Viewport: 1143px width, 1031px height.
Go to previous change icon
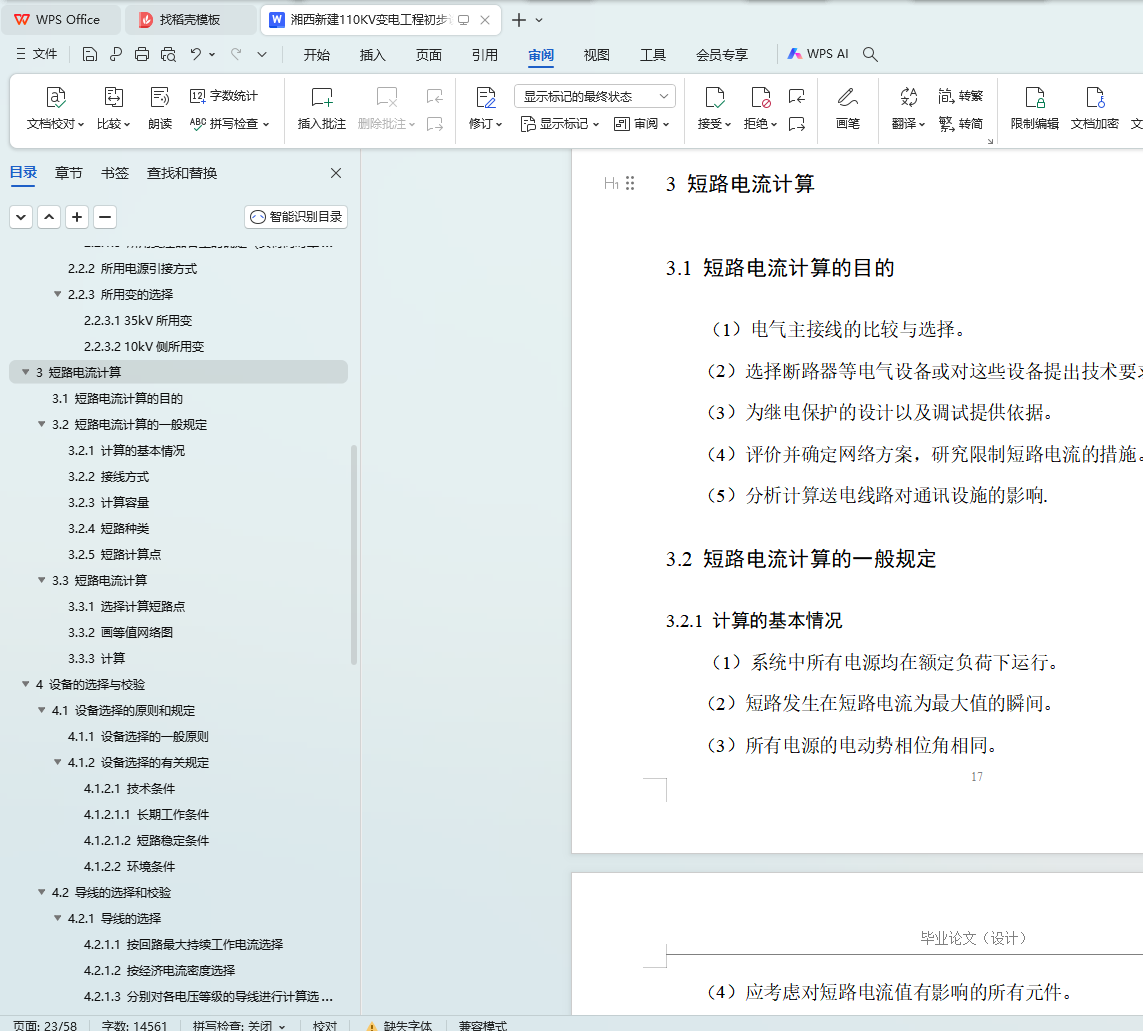pos(797,96)
